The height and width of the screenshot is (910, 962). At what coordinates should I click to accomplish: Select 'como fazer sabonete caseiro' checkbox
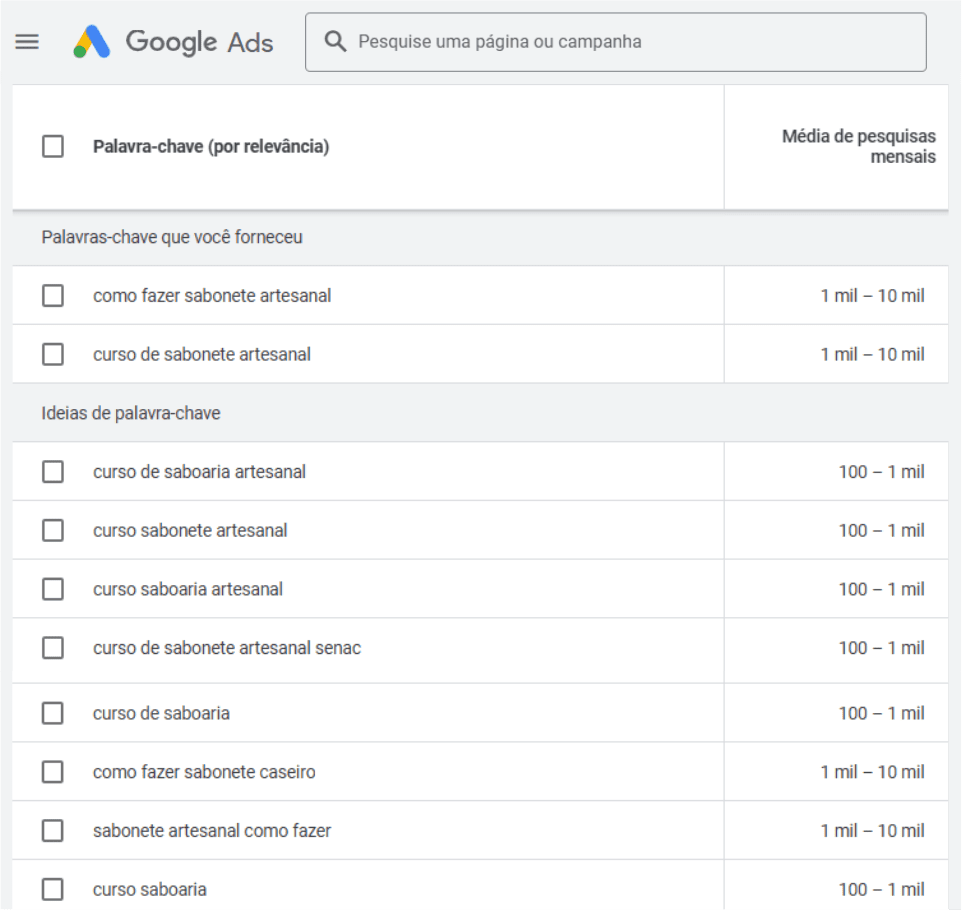coord(53,772)
